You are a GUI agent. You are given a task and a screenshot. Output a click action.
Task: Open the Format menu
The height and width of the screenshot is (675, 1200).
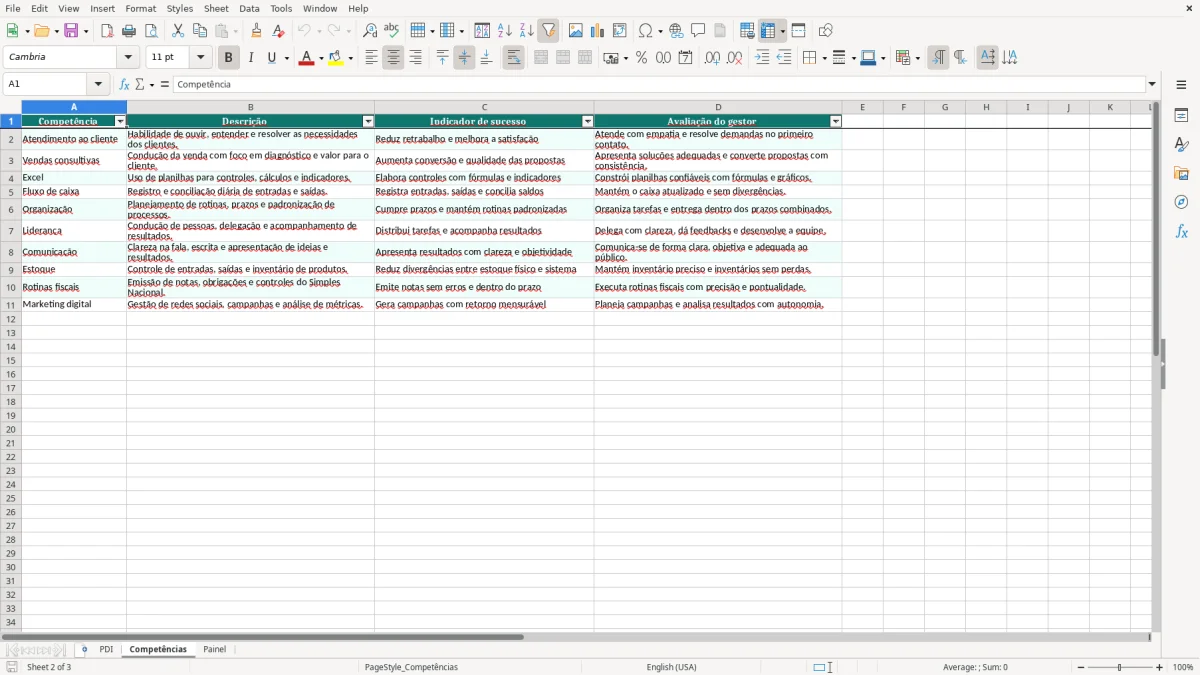click(141, 8)
